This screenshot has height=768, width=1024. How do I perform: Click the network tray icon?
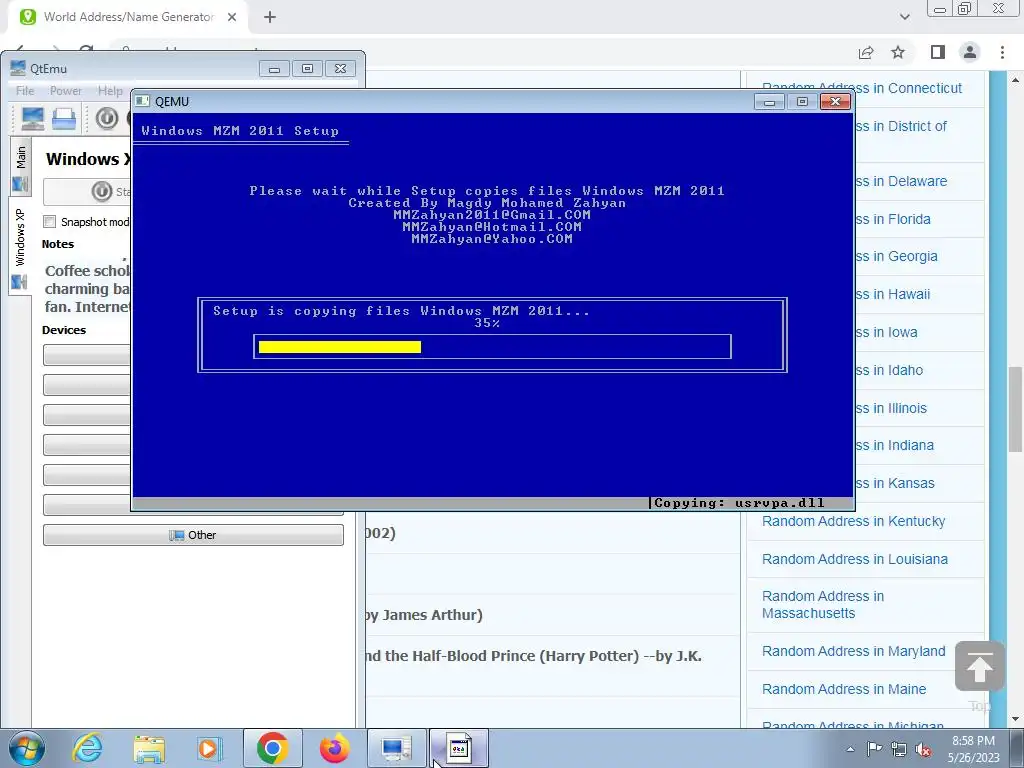[x=899, y=749]
